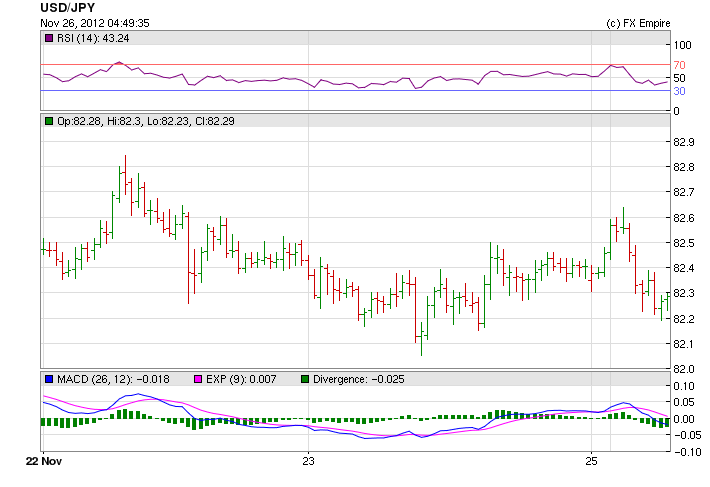Click the RSI 100 axis label
The image size is (710, 487).
pyautogui.click(x=682, y=45)
